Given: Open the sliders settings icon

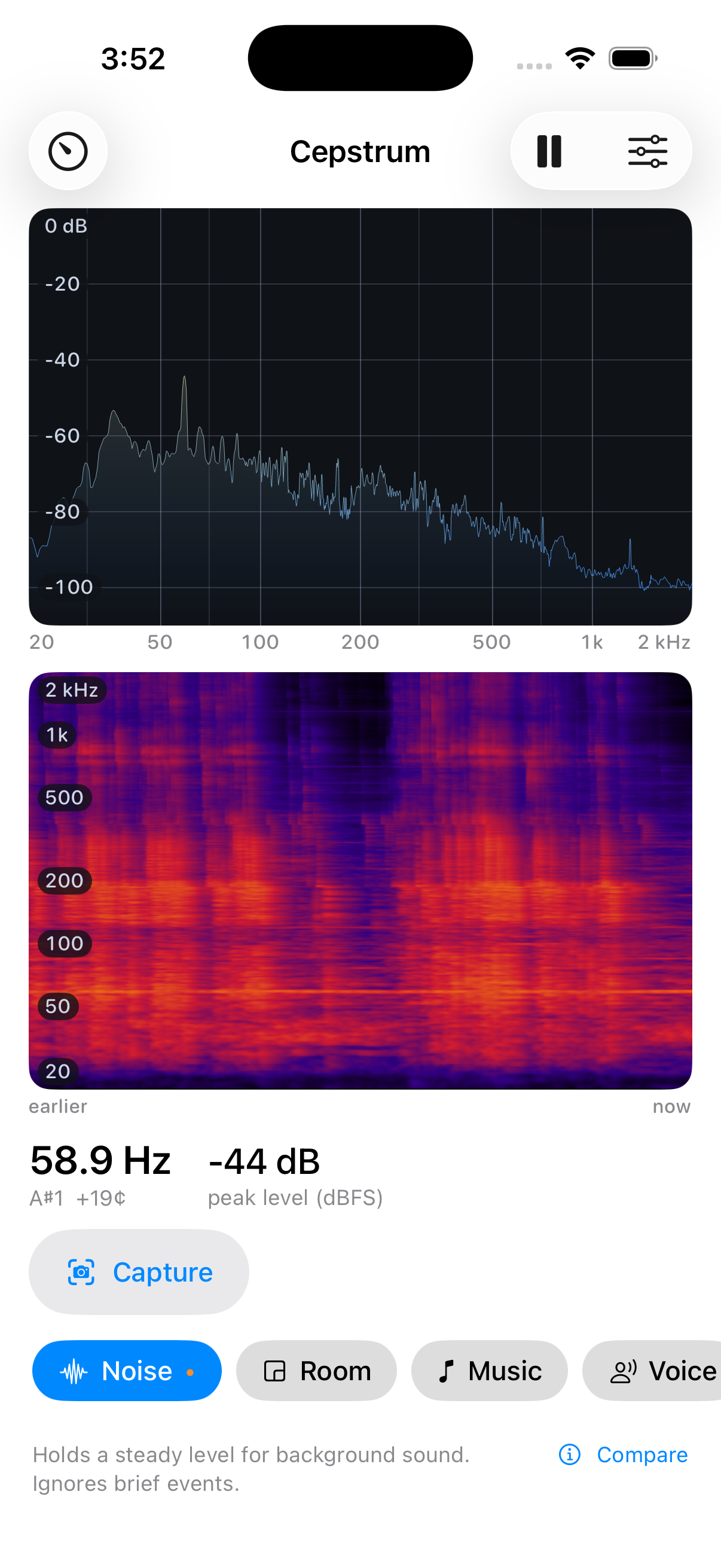Looking at the screenshot, I should (x=647, y=151).
